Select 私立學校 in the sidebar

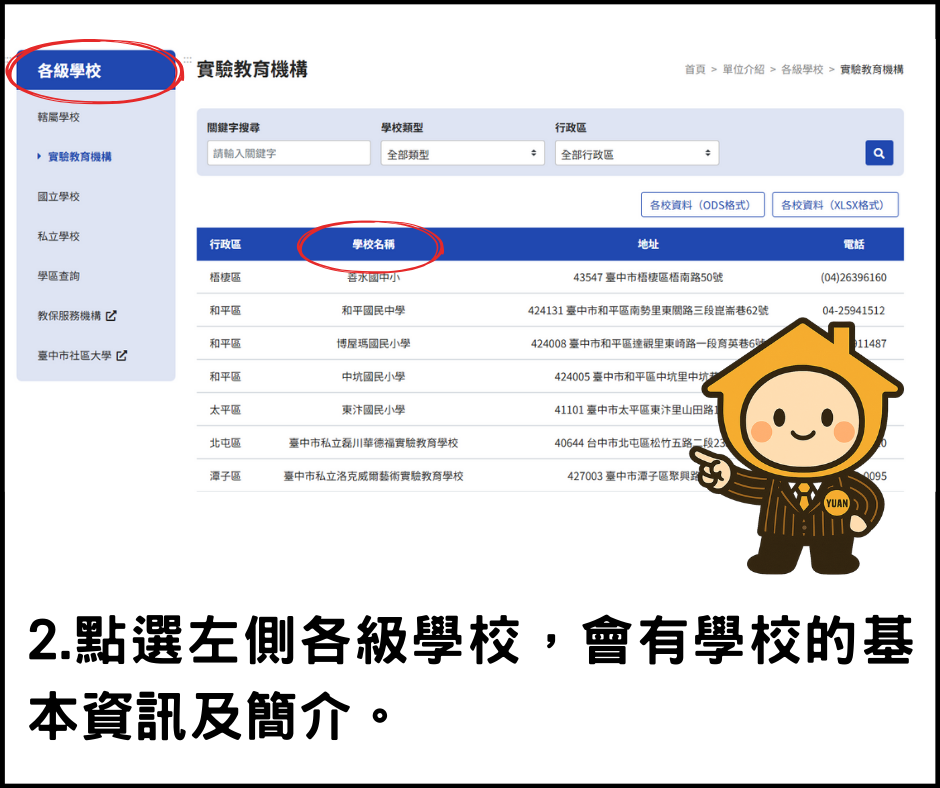[x=58, y=237]
